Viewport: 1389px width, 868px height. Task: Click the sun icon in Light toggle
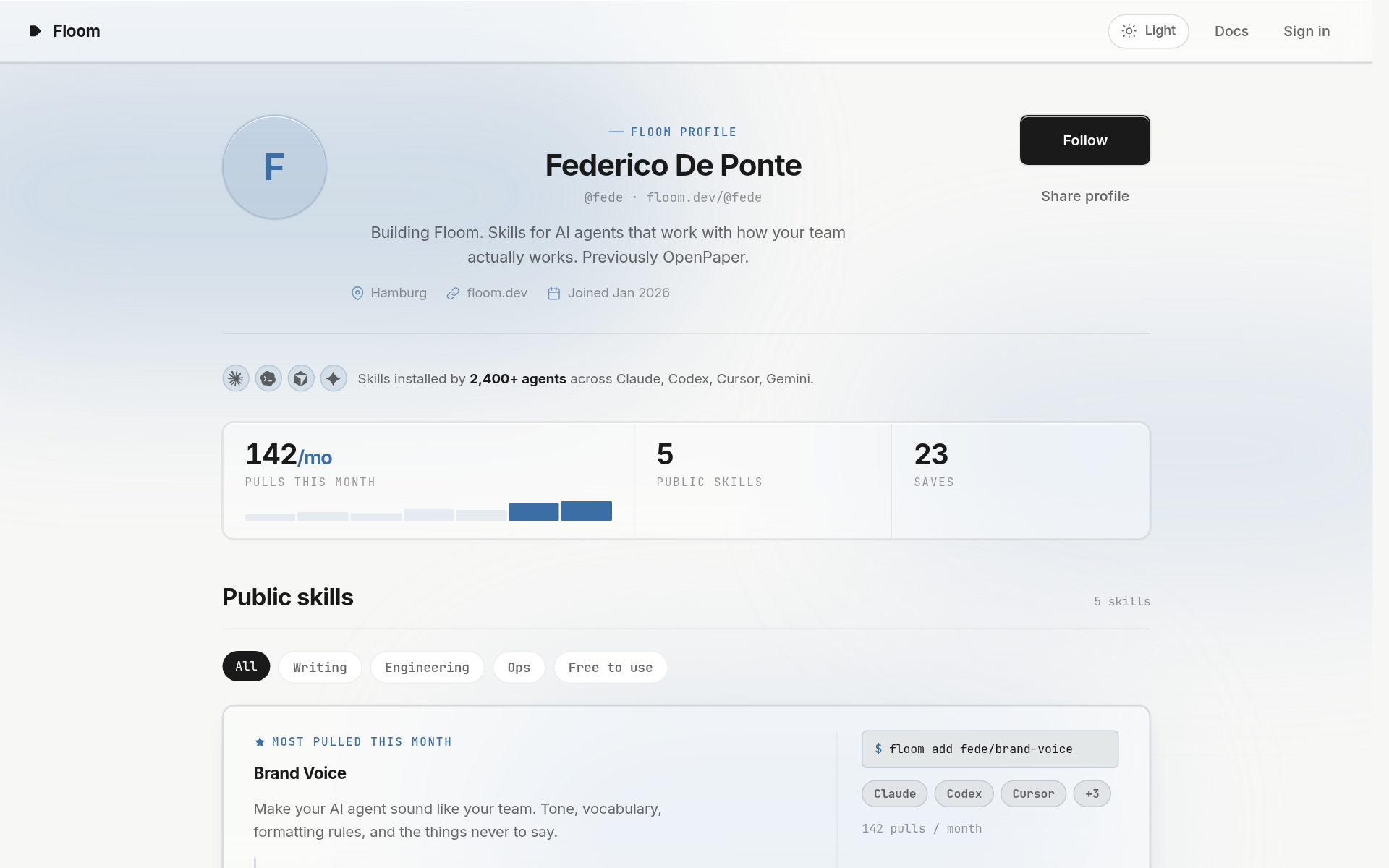coord(1129,31)
